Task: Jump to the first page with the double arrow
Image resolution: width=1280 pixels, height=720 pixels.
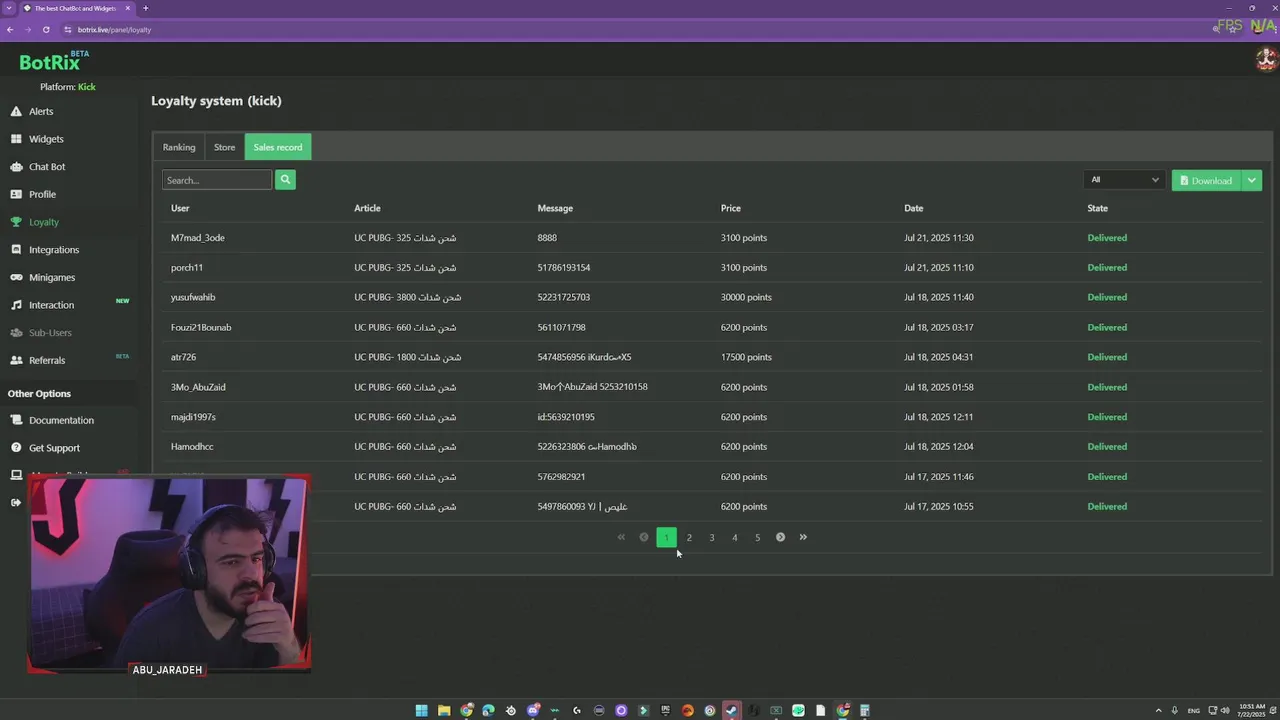Action: (621, 537)
